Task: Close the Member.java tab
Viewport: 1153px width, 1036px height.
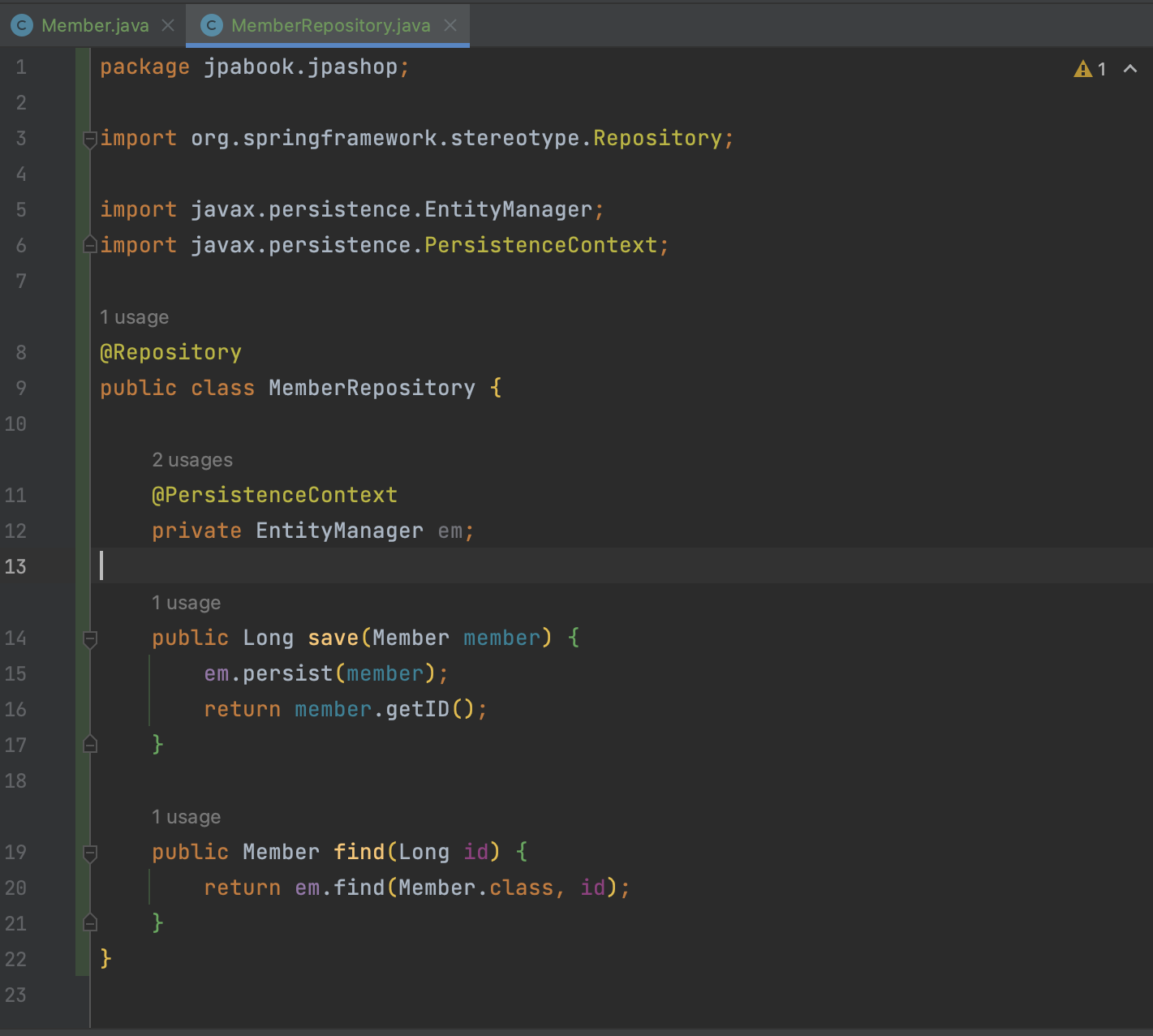Action: [168, 25]
